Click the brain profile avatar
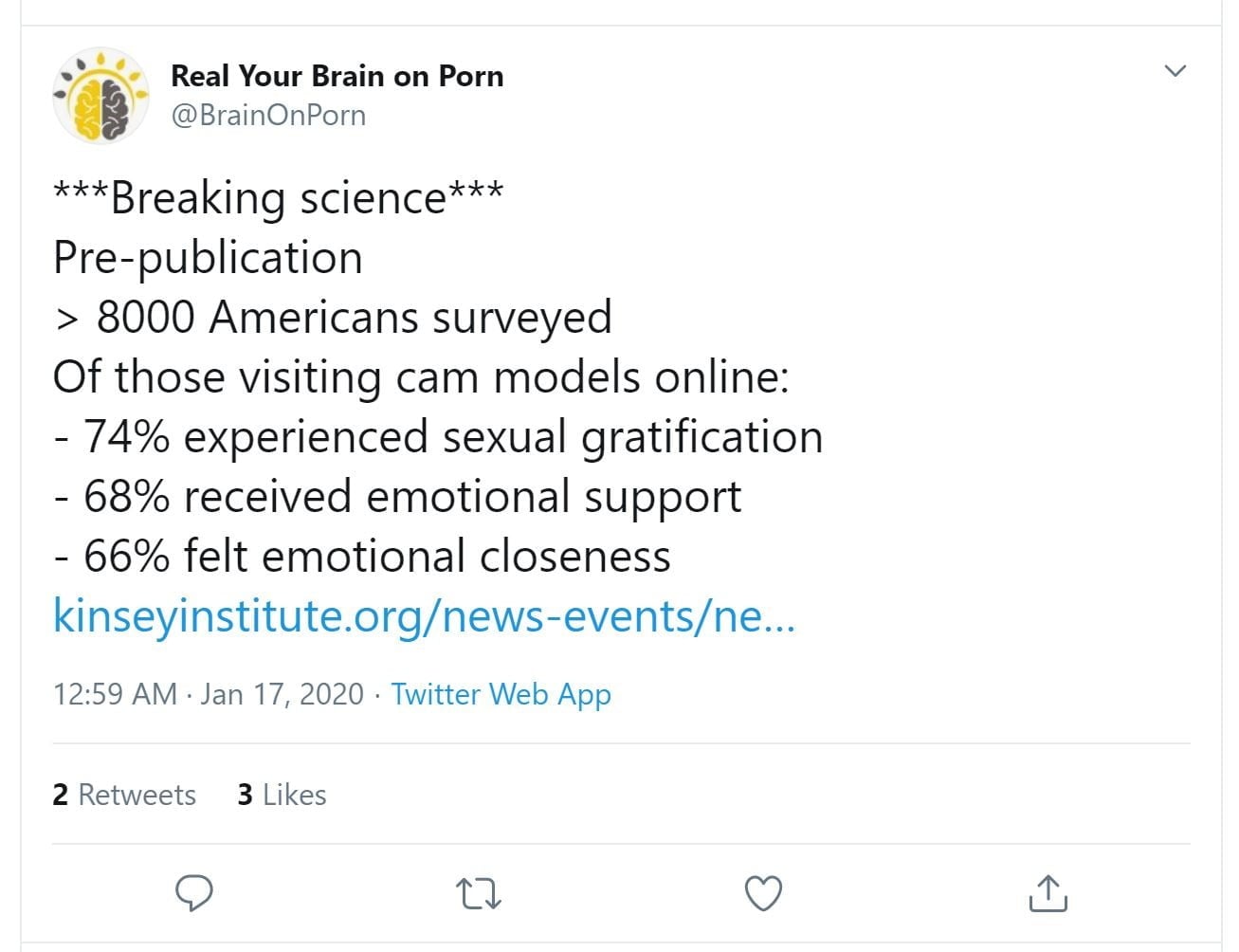This screenshot has width=1239, height=952. 100,96
